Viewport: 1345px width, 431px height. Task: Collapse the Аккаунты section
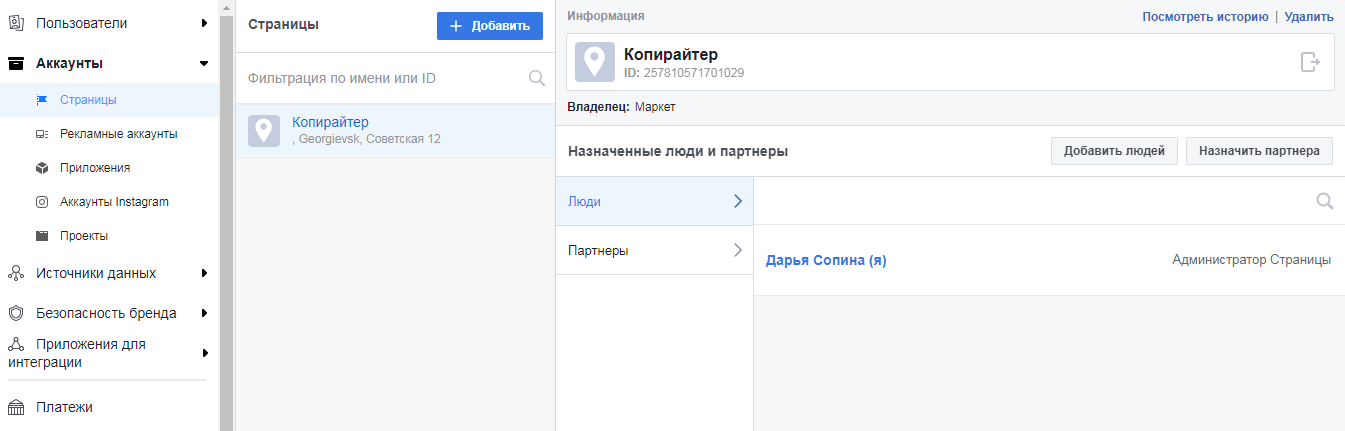point(204,63)
